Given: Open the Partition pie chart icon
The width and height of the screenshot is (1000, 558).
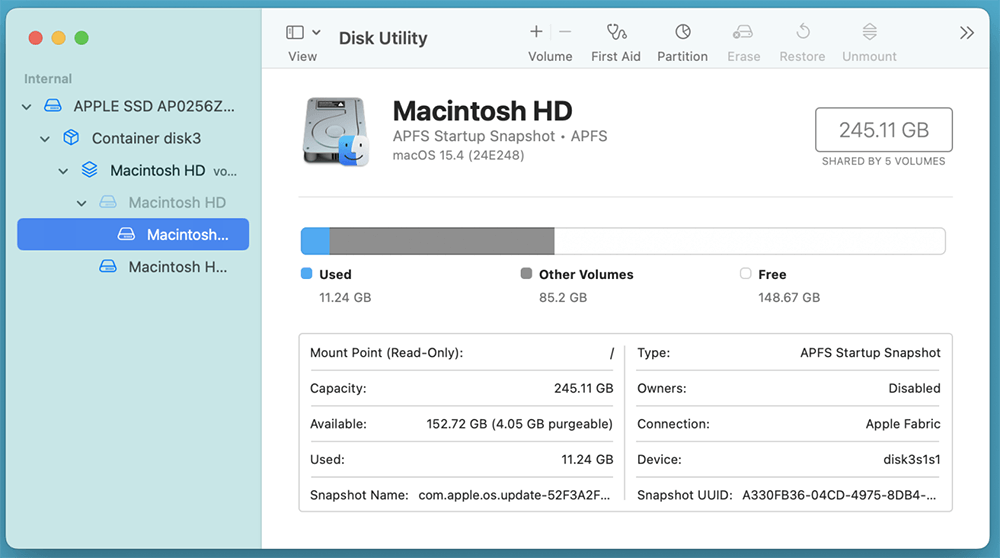Looking at the screenshot, I should (x=682, y=31).
